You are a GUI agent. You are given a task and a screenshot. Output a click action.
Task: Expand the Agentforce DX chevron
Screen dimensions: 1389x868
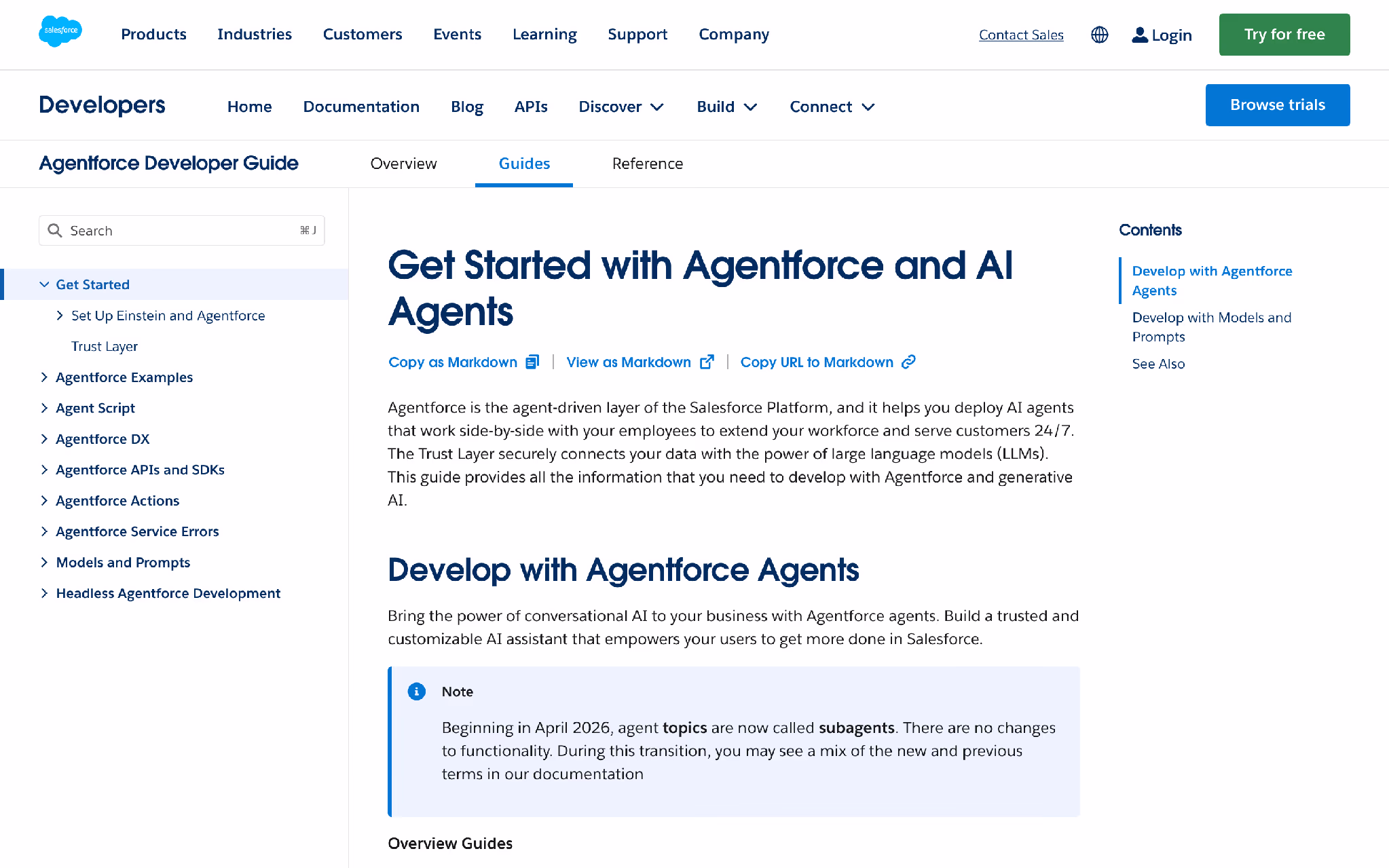point(44,438)
